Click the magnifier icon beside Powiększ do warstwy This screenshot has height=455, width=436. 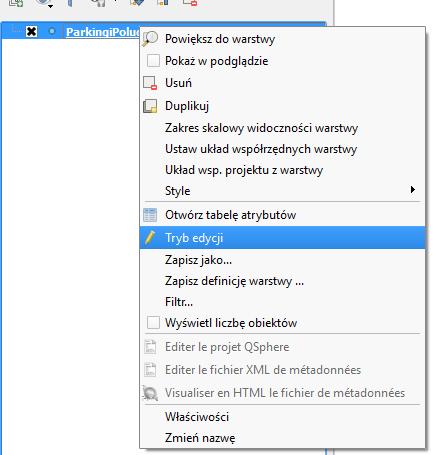click(x=150, y=39)
